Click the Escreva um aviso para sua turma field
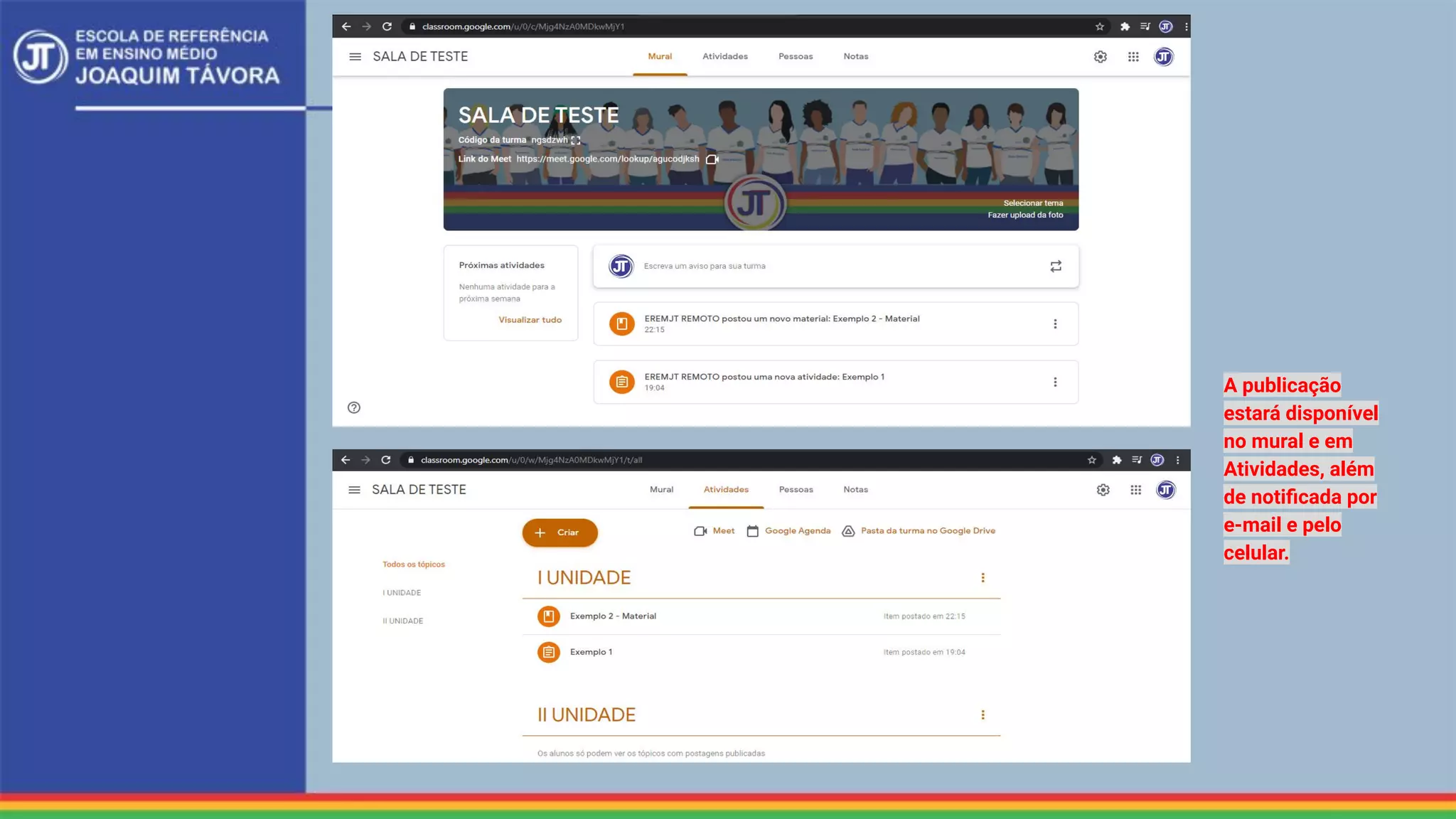The height and width of the screenshot is (819, 1456). 836,266
